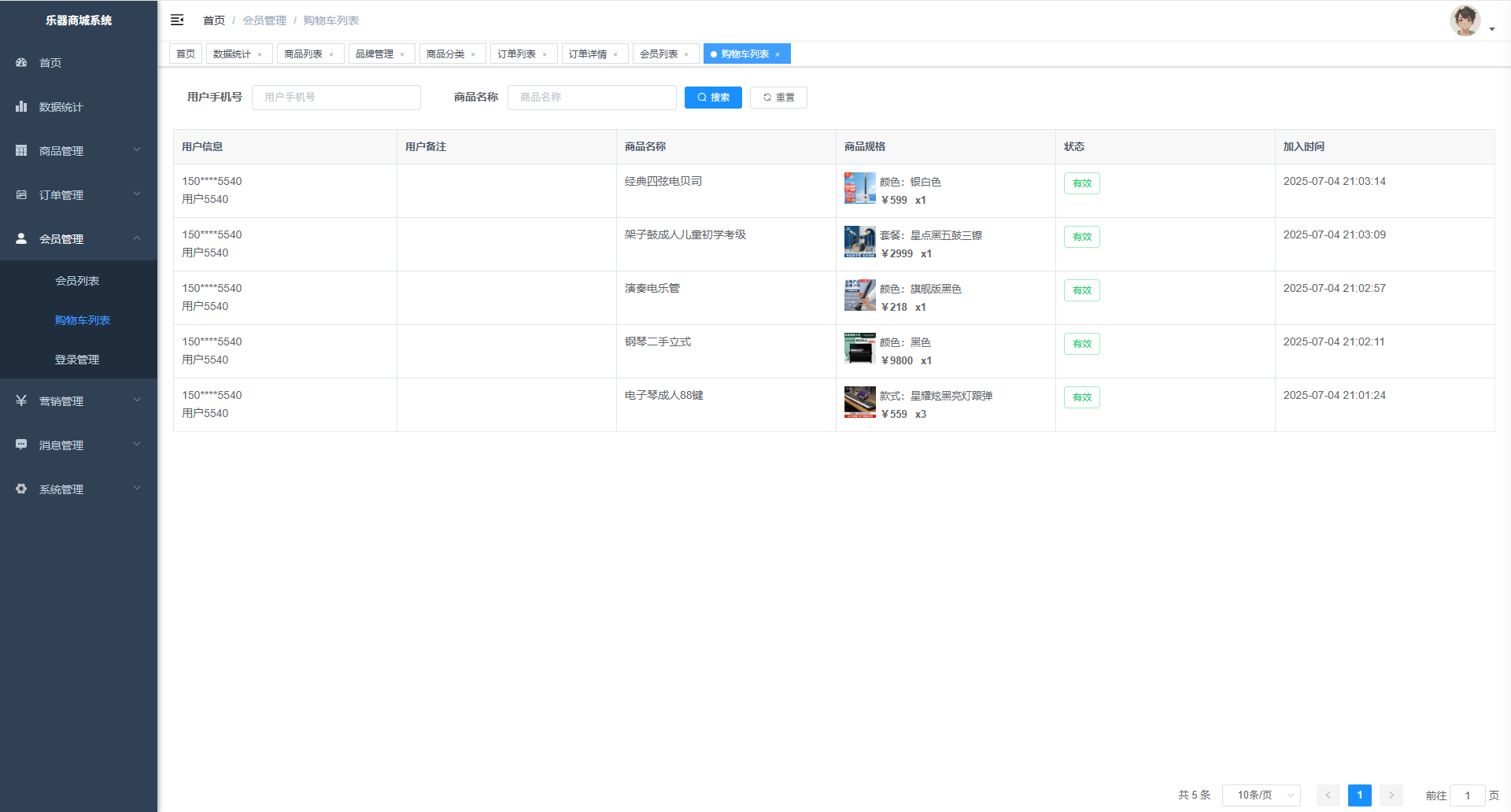Click the user avatar in top right
This screenshot has width=1511, height=812.
[x=1465, y=21]
